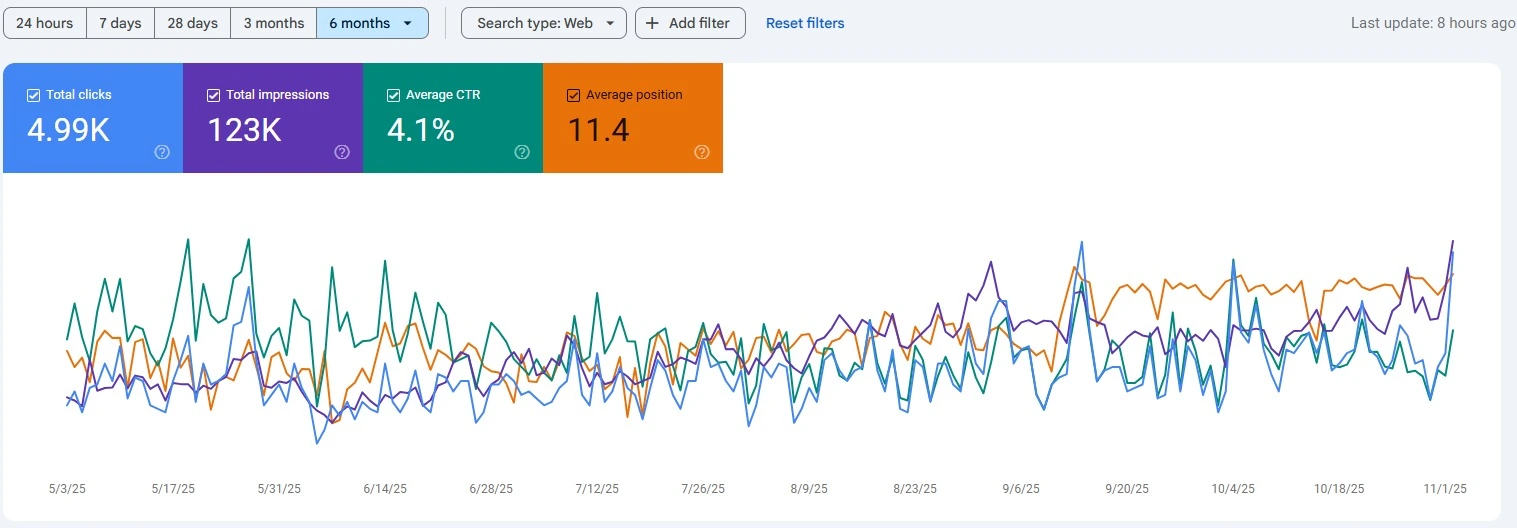The height and width of the screenshot is (528, 1517).
Task: Click the plus icon in Add filter
Action: click(652, 23)
